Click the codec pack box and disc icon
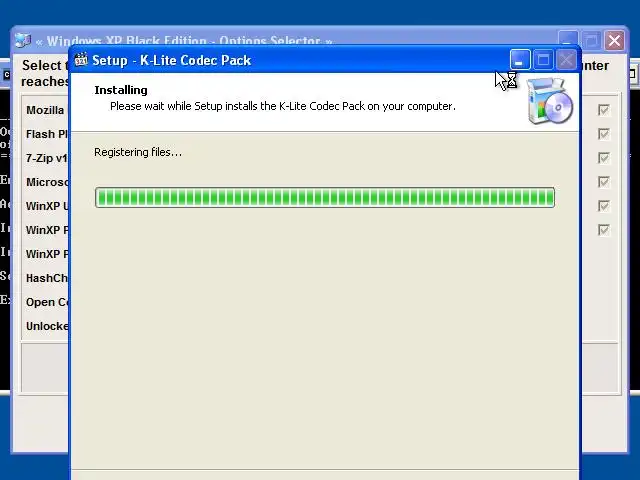This screenshot has height=480, width=640. pos(550,100)
